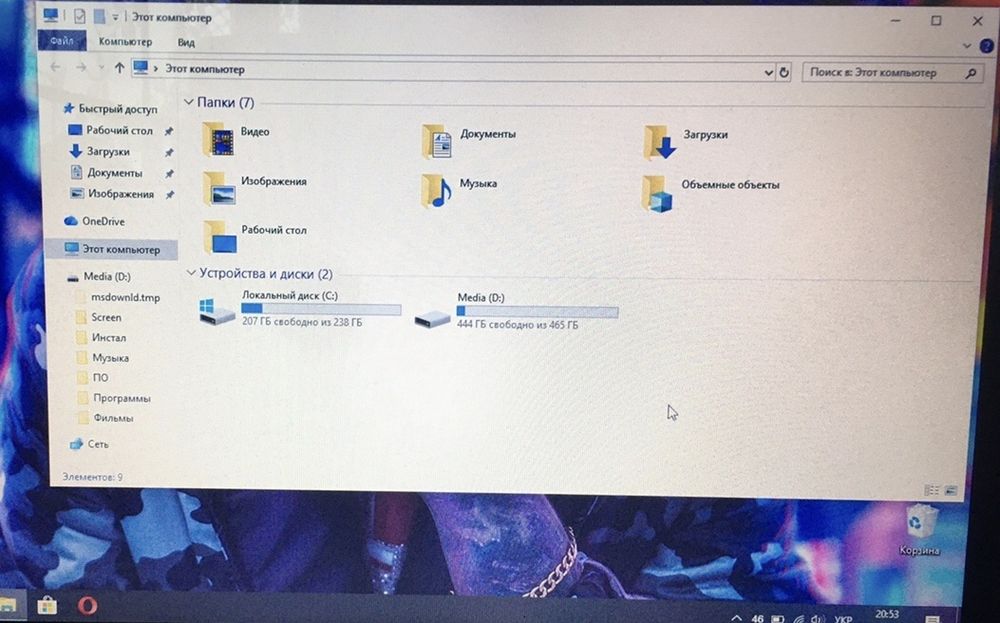Screen dimensions: 1000x623
Task: Open the Explorer help question mark icon
Action: pos(987,46)
